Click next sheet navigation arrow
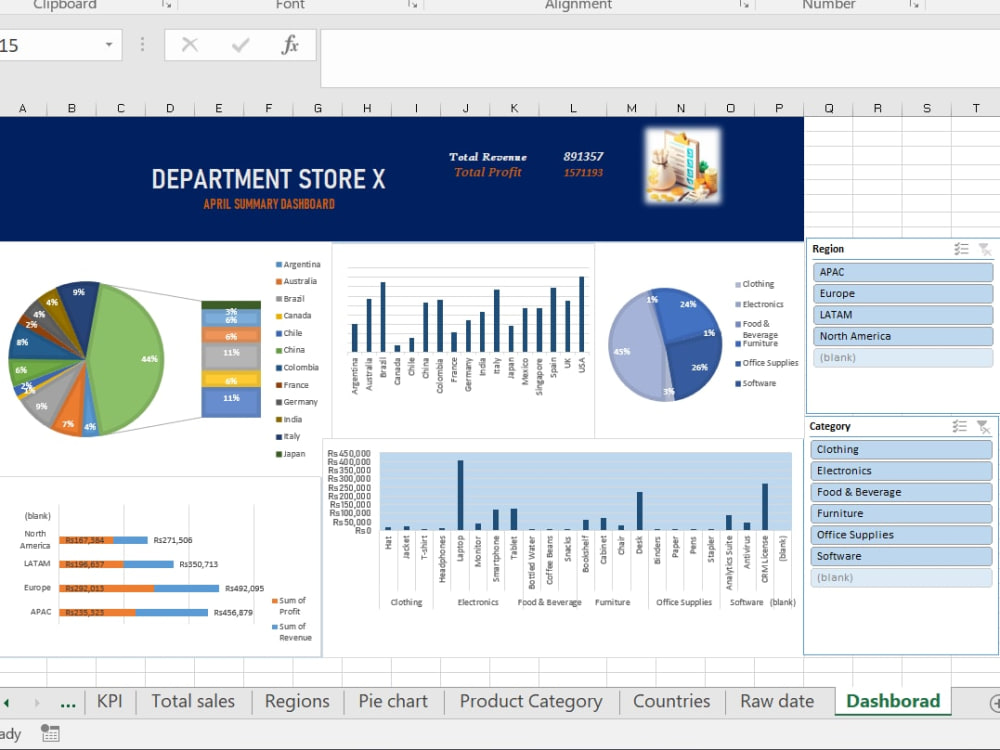This screenshot has height=750, width=1000. click(x=37, y=703)
